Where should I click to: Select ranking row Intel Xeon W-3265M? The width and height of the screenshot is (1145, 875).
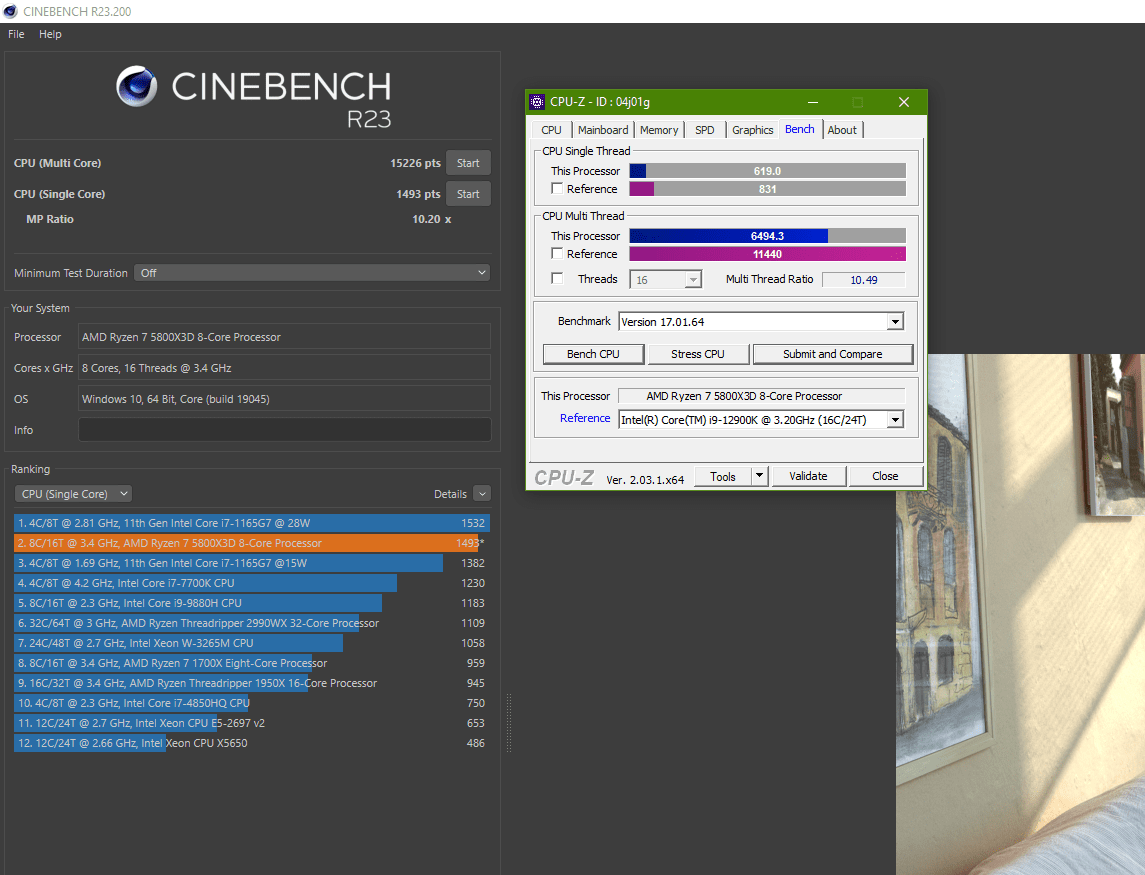tap(251, 643)
